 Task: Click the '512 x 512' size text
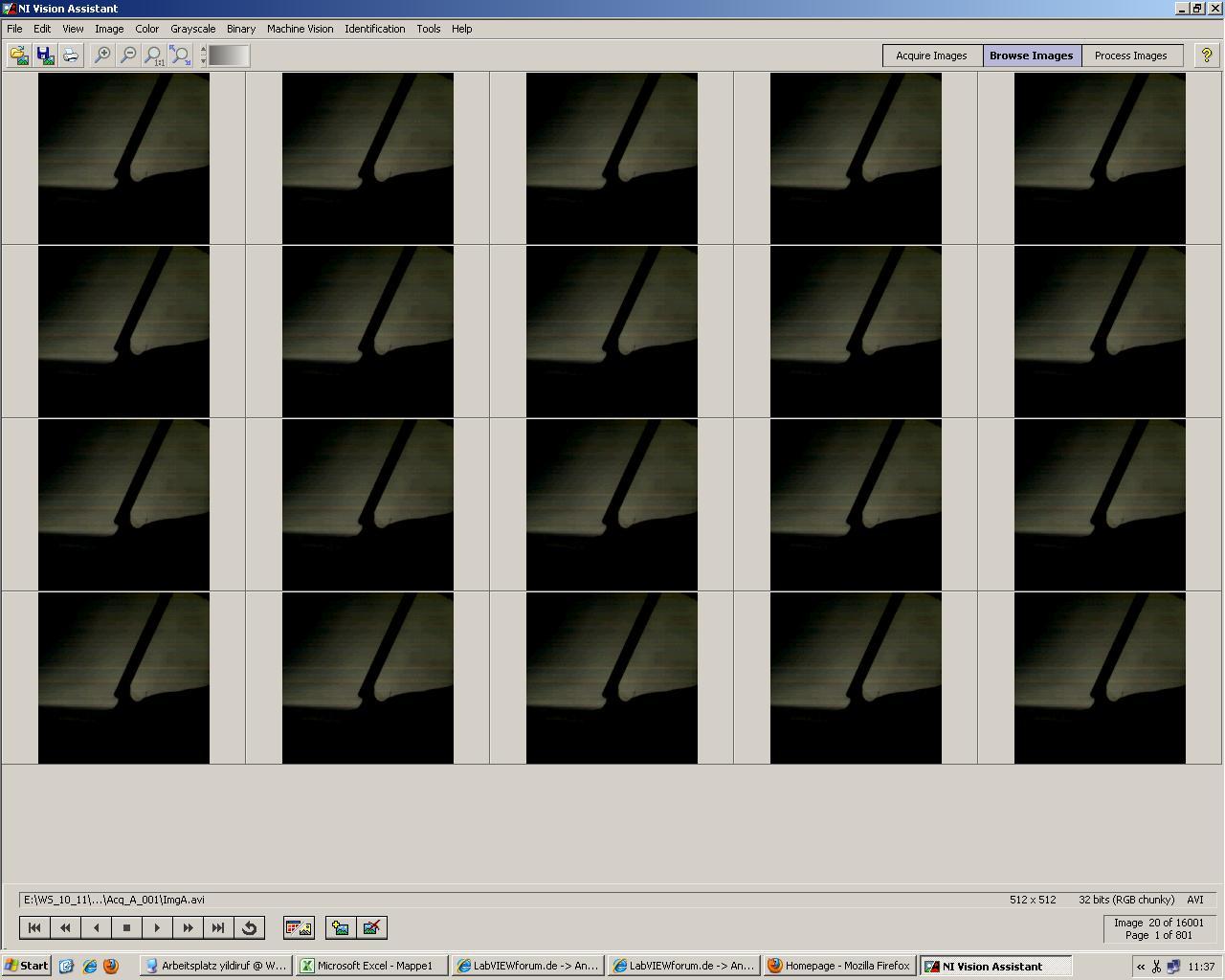[1033, 900]
